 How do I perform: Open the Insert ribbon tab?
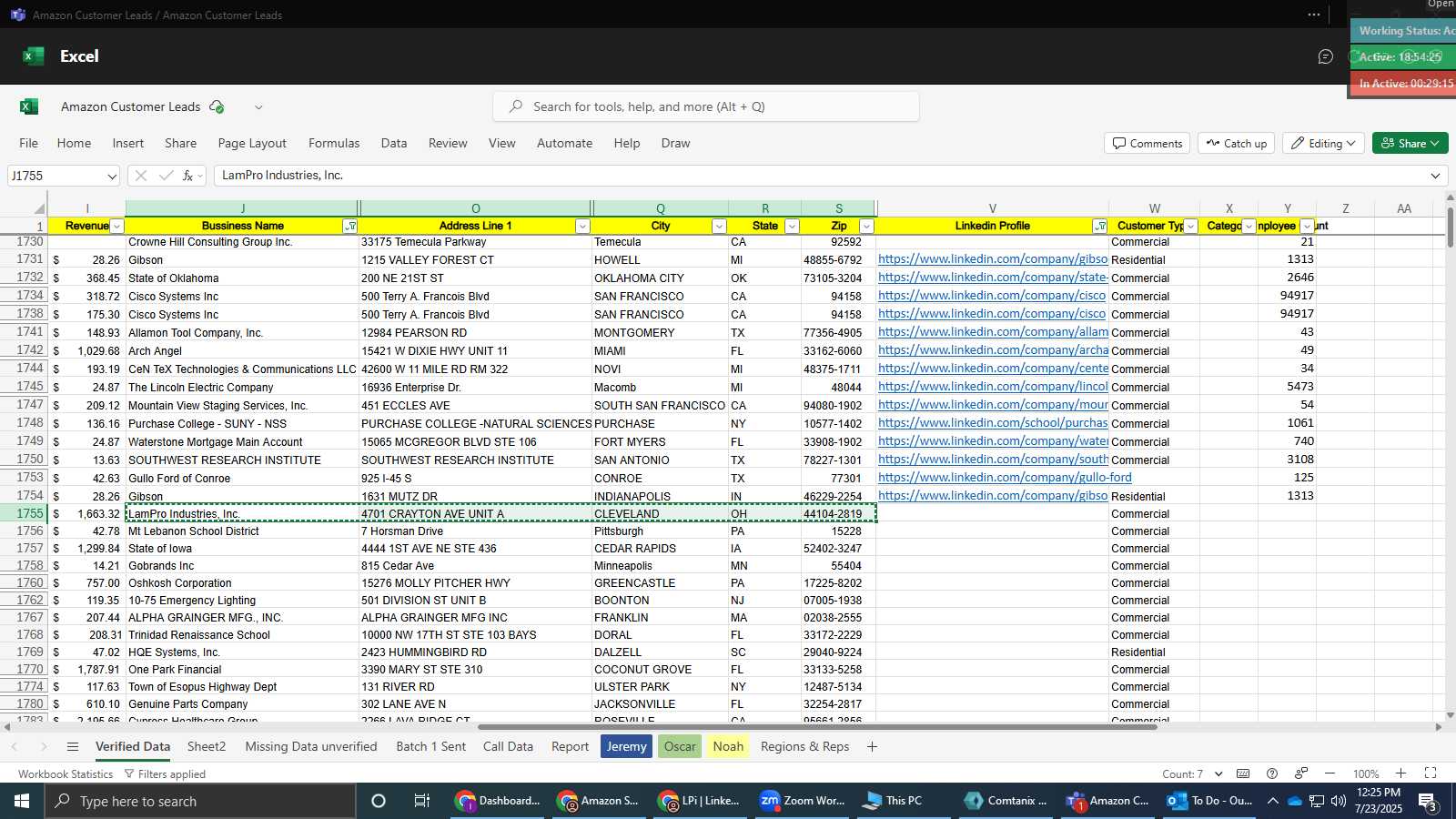(128, 143)
